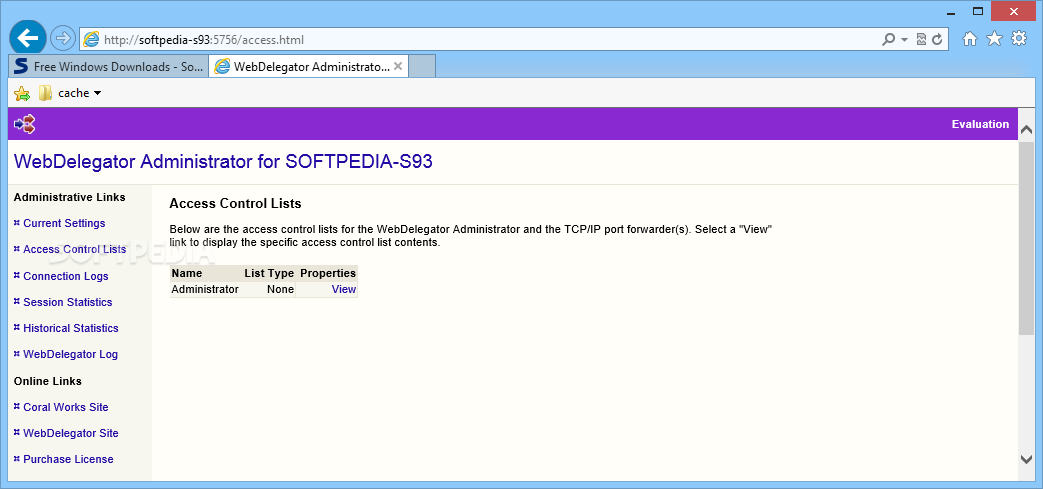Open the Session Statistics link

tap(68, 302)
